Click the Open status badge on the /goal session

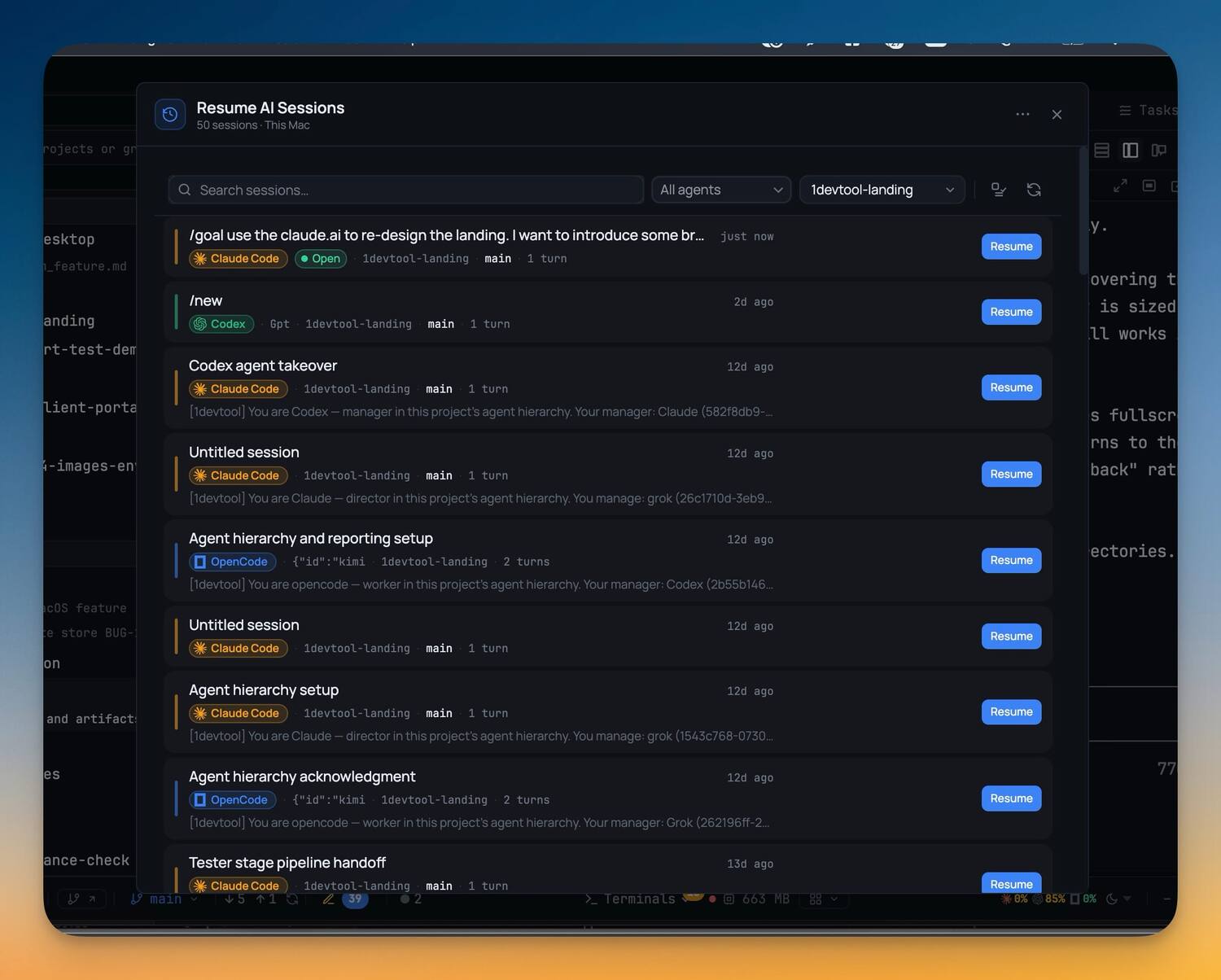pos(321,259)
